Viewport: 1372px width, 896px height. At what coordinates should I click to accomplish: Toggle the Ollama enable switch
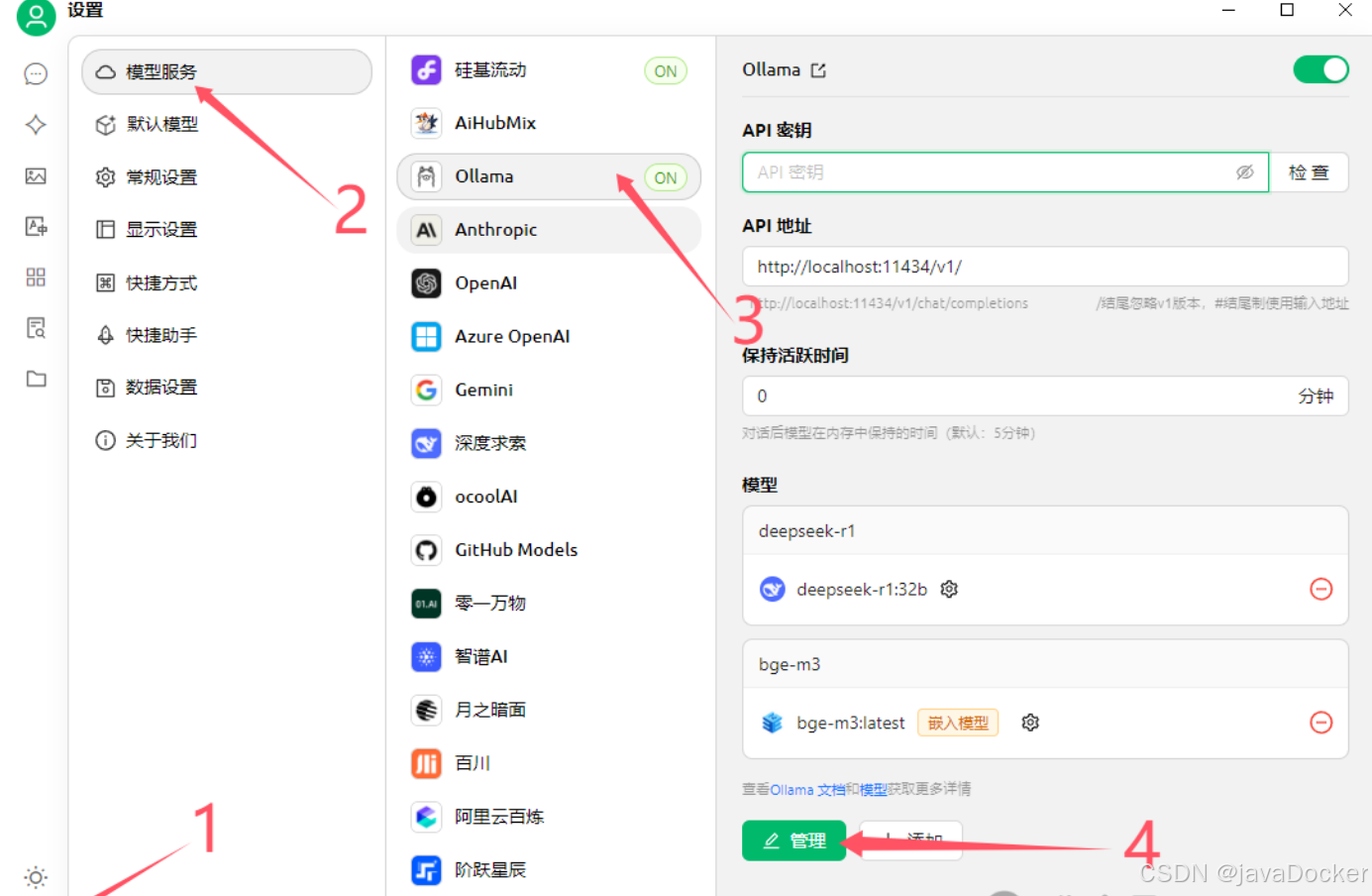[x=1320, y=69]
